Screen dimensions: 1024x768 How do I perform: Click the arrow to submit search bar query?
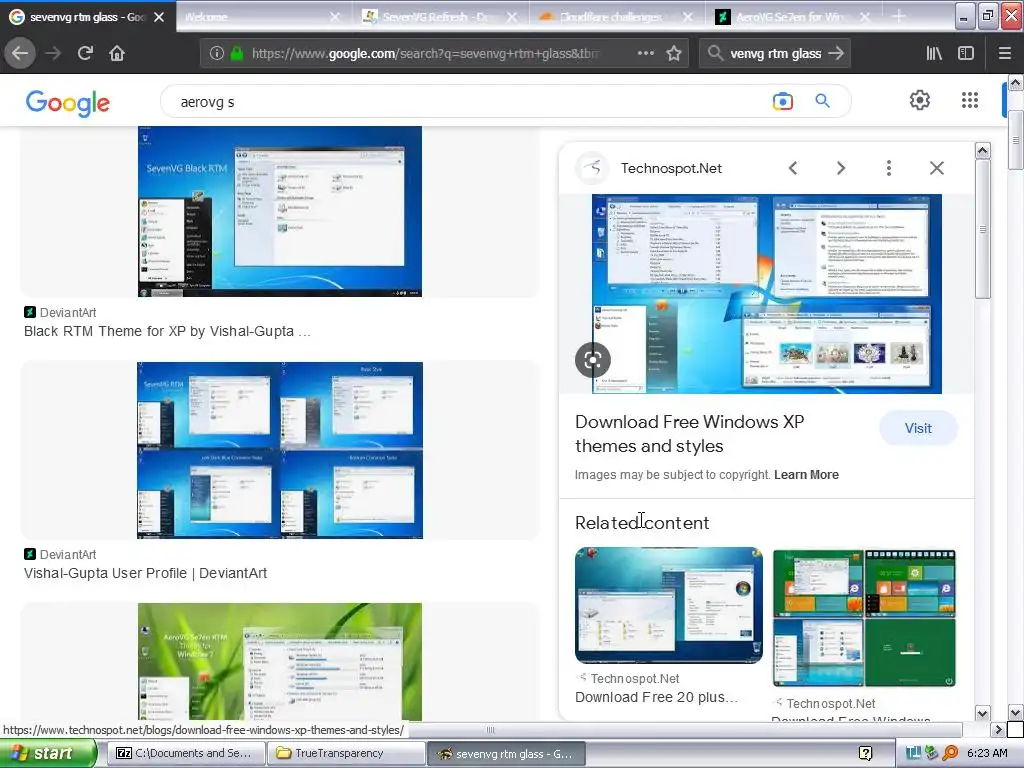[x=836, y=54]
